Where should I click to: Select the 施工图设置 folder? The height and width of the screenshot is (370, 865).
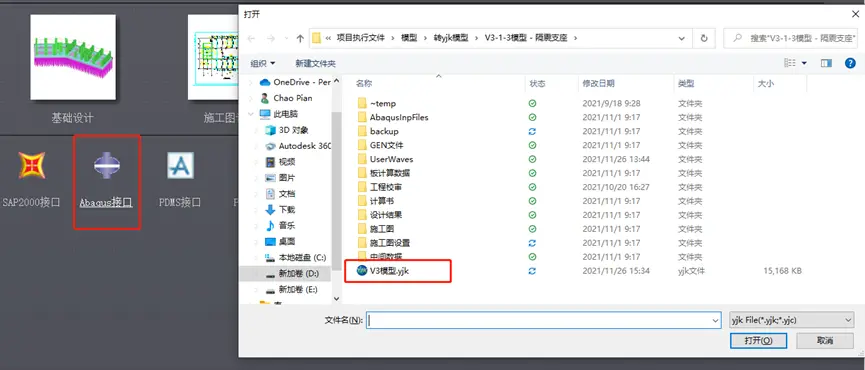(x=383, y=243)
